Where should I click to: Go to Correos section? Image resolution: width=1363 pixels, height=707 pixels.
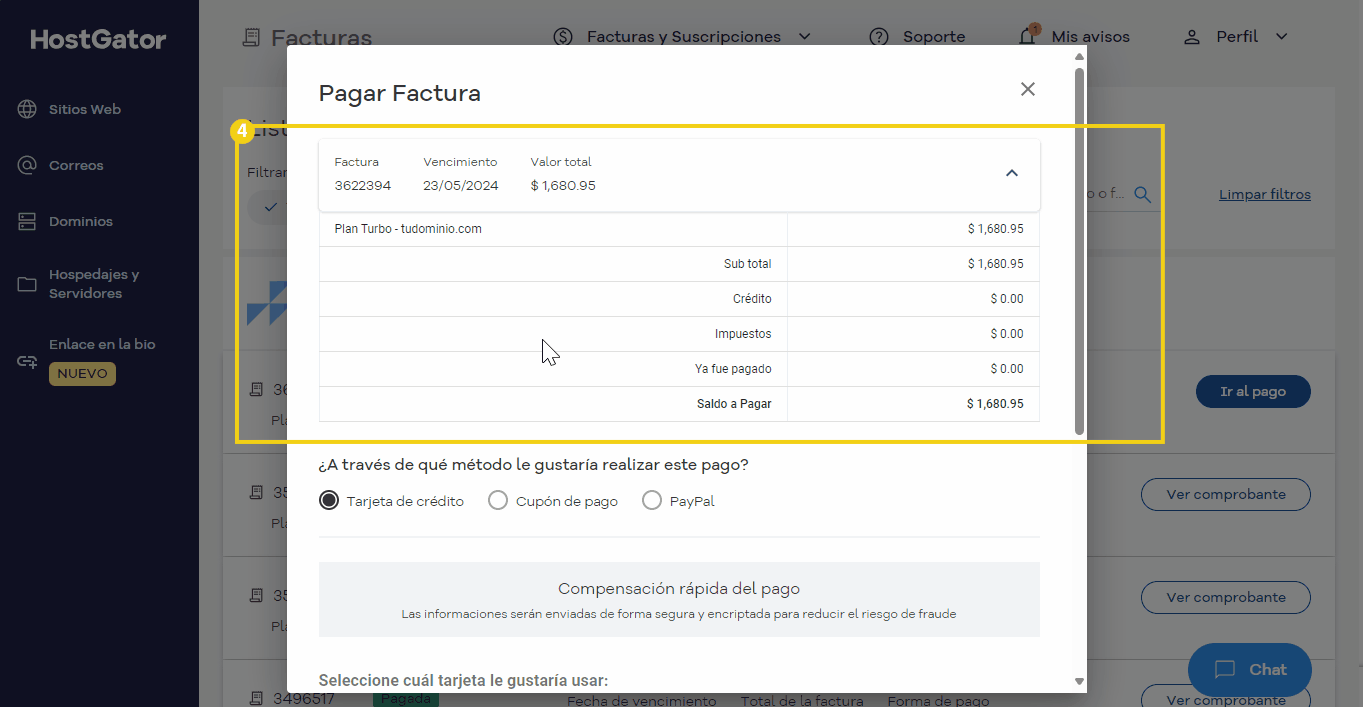click(76, 165)
